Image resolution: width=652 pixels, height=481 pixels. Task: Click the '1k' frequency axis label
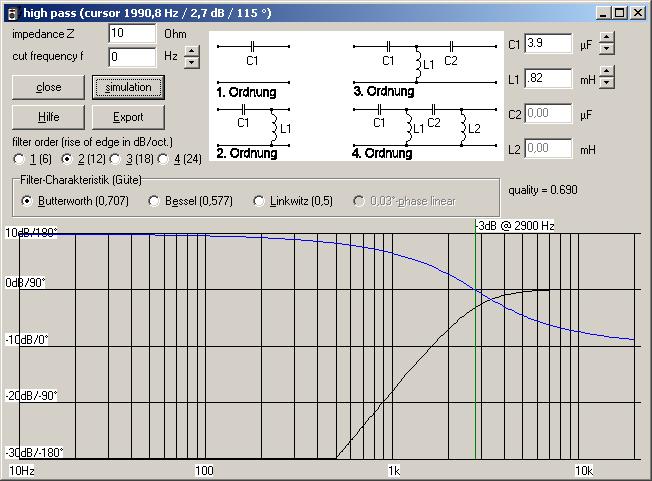[x=394, y=471]
